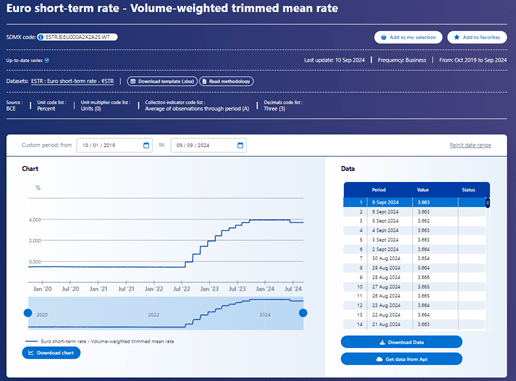The height and width of the screenshot is (381, 516).
Task: Select the 29 Aug 2024 data row
Action: (x=414, y=268)
